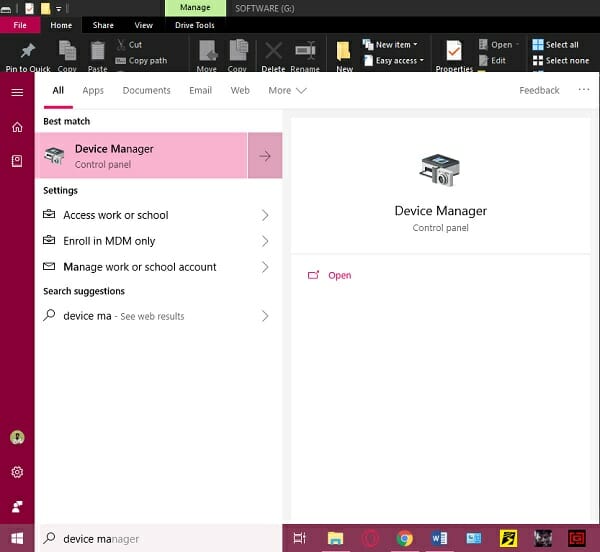Open the Share ribbon tab

click(x=103, y=25)
